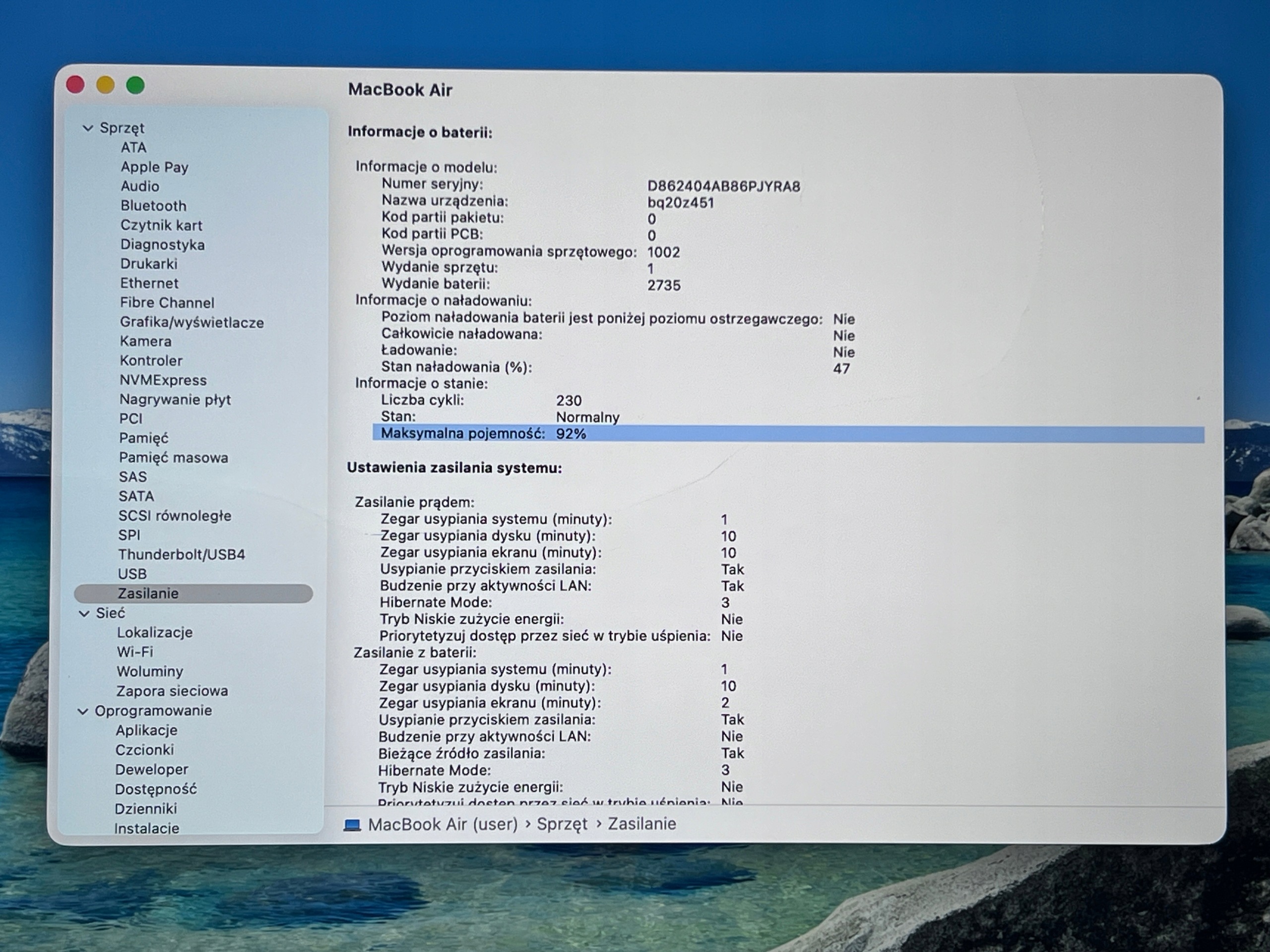Open the Diagnostyka entry
This screenshot has height=952, width=1270.
click(163, 244)
